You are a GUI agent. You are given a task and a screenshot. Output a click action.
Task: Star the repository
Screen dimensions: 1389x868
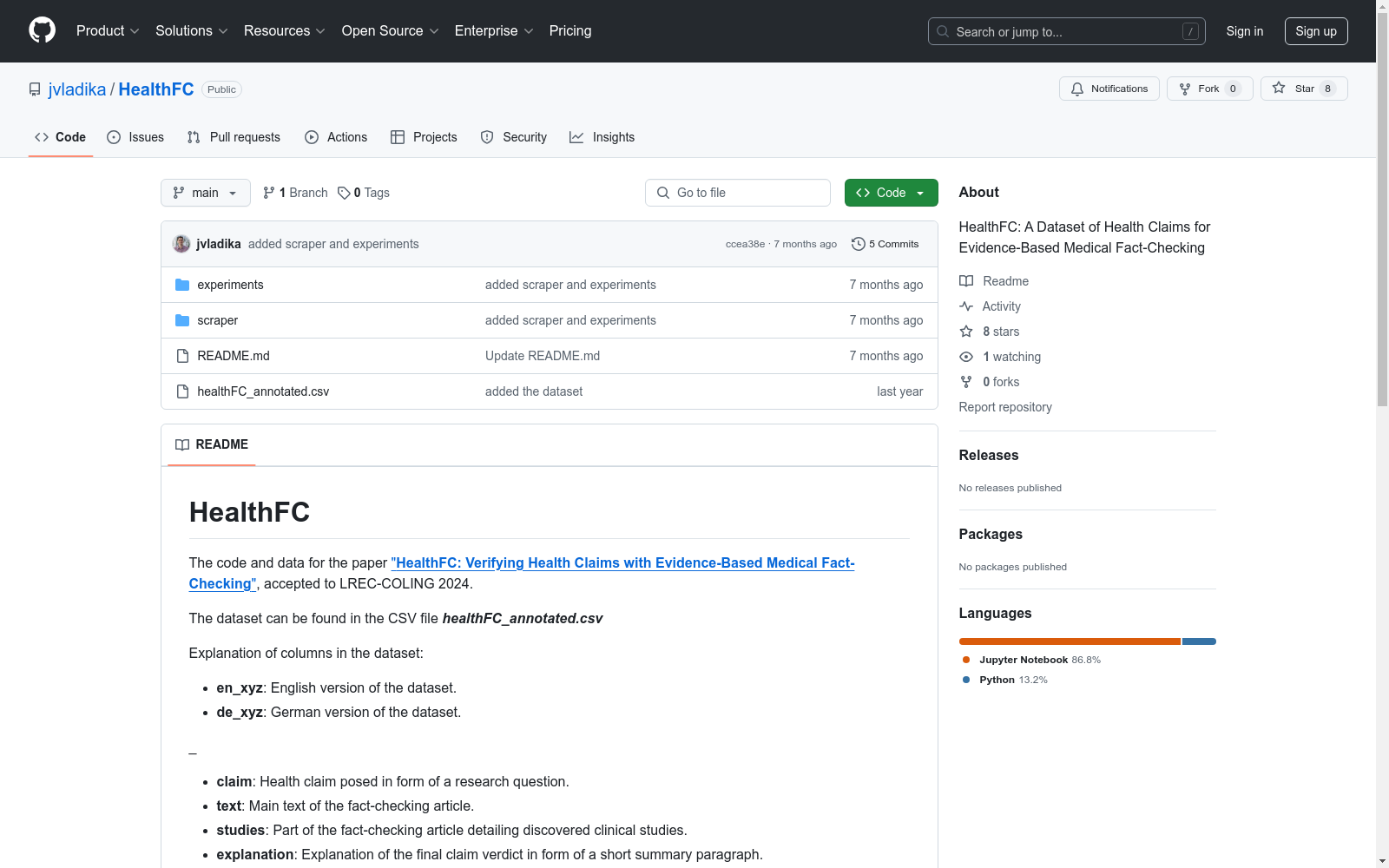(x=1303, y=89)
